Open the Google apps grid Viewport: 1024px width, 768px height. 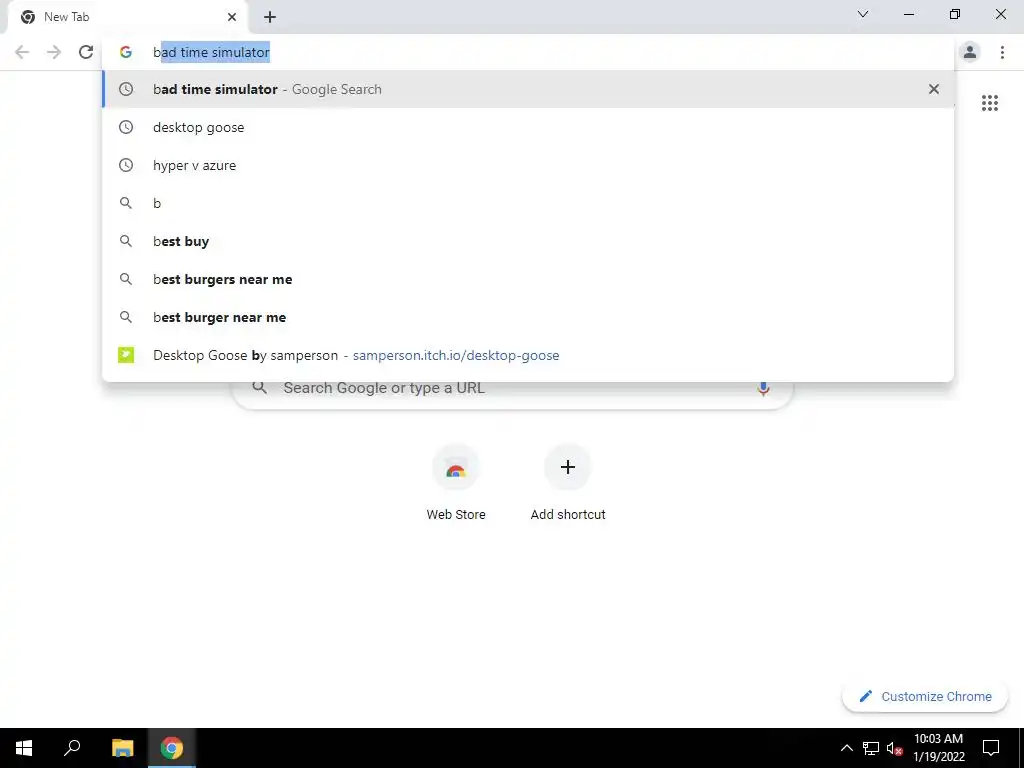click(x=989, y=103)
